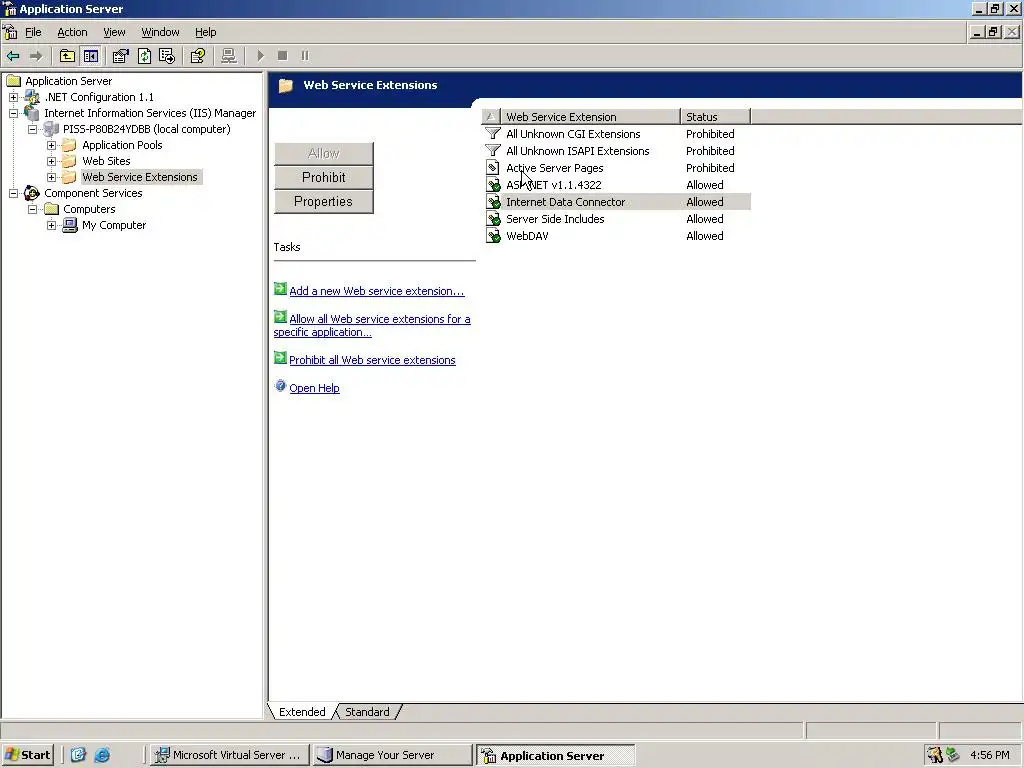This screenshot has height=768, width=1024.
Task: Collapse the Computers node
Action: coord(32,209)
